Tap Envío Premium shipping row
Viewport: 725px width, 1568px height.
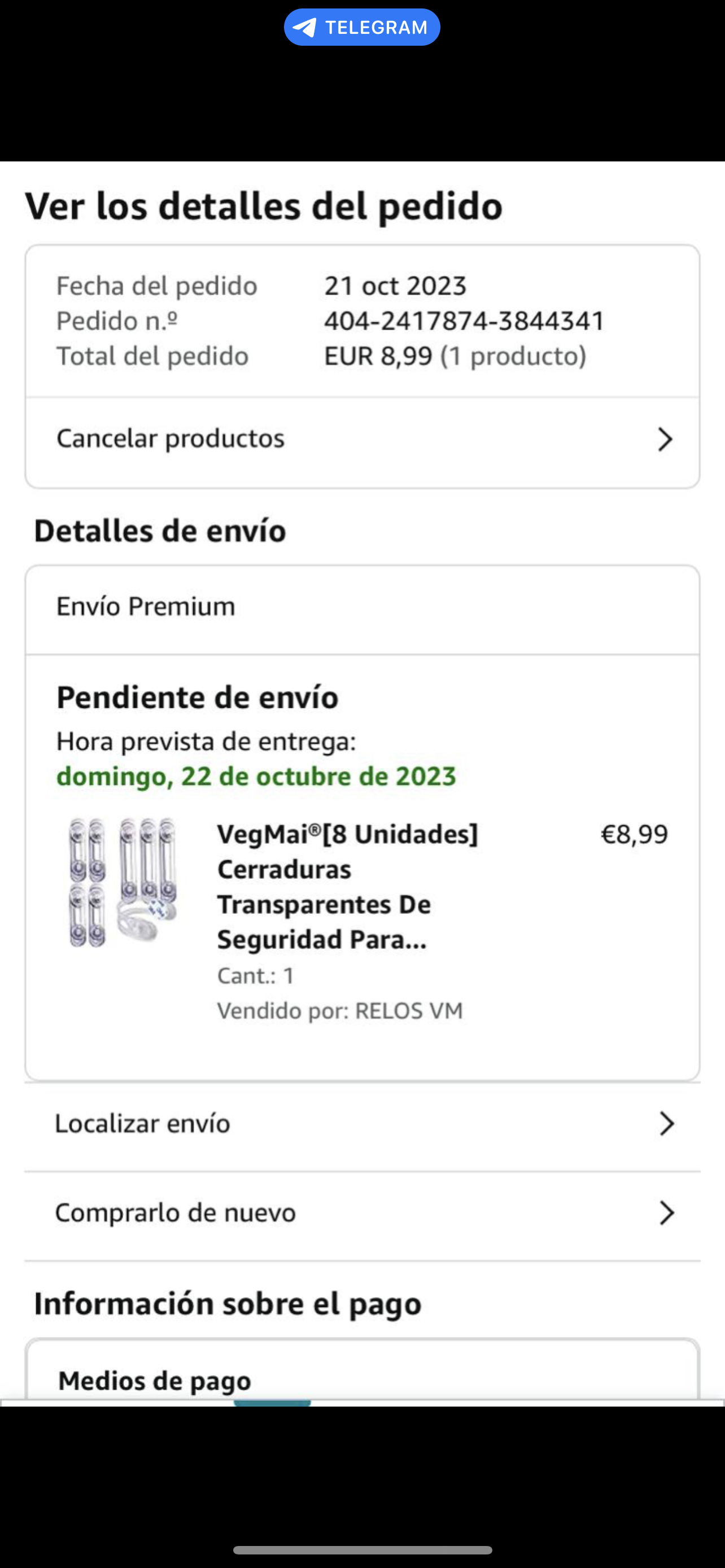pyautogui.click(x=146, y=607)
